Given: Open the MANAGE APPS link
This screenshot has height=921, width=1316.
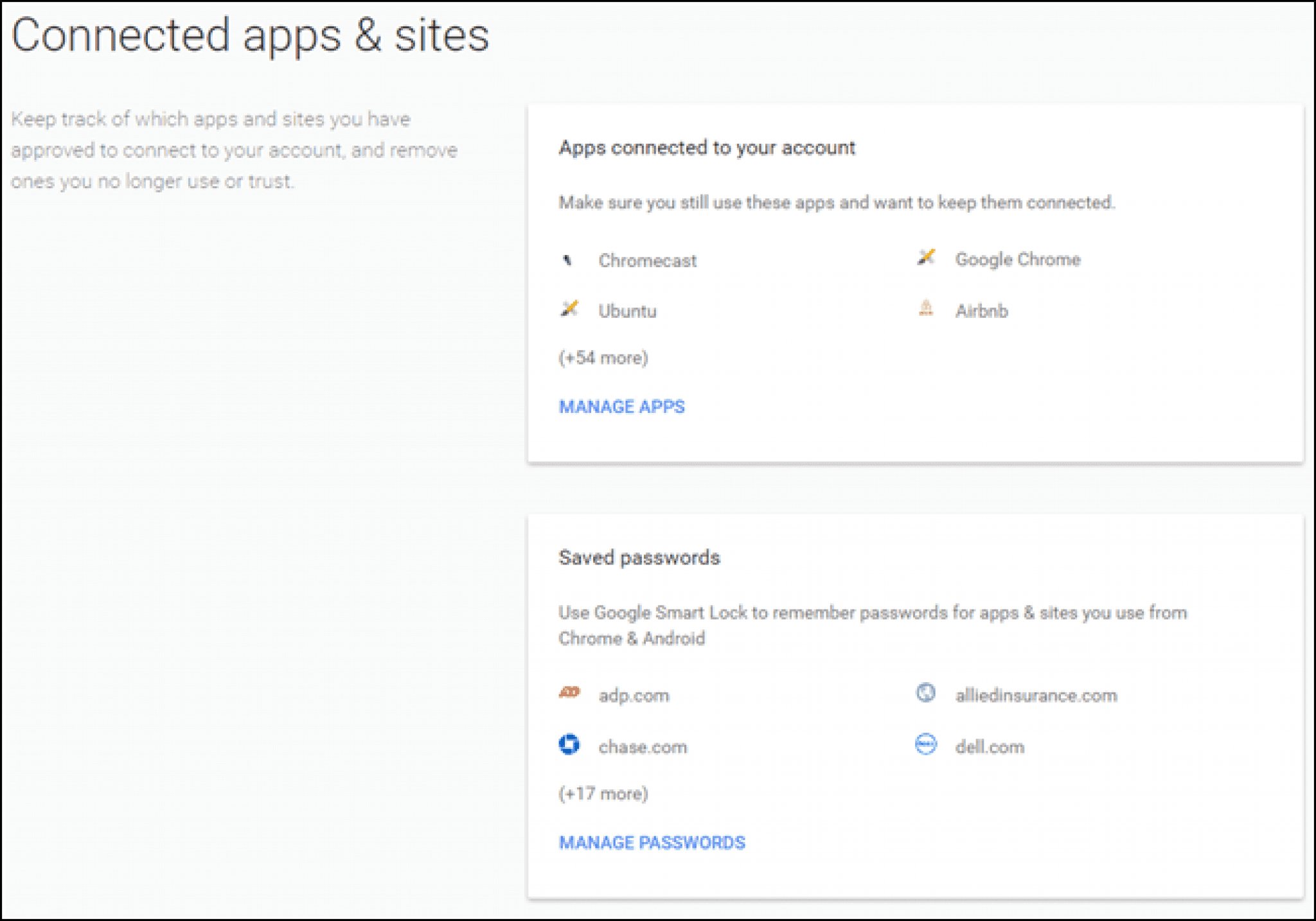Looking at the screenshot, I should click(x=621, y=407).
